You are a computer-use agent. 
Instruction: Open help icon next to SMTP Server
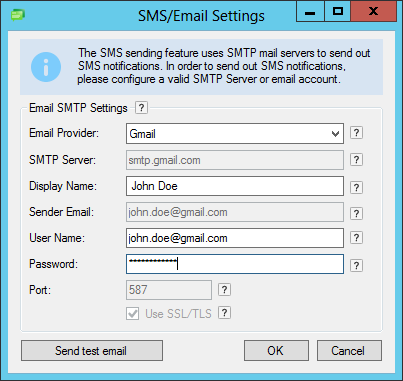[x=356, y=160]
